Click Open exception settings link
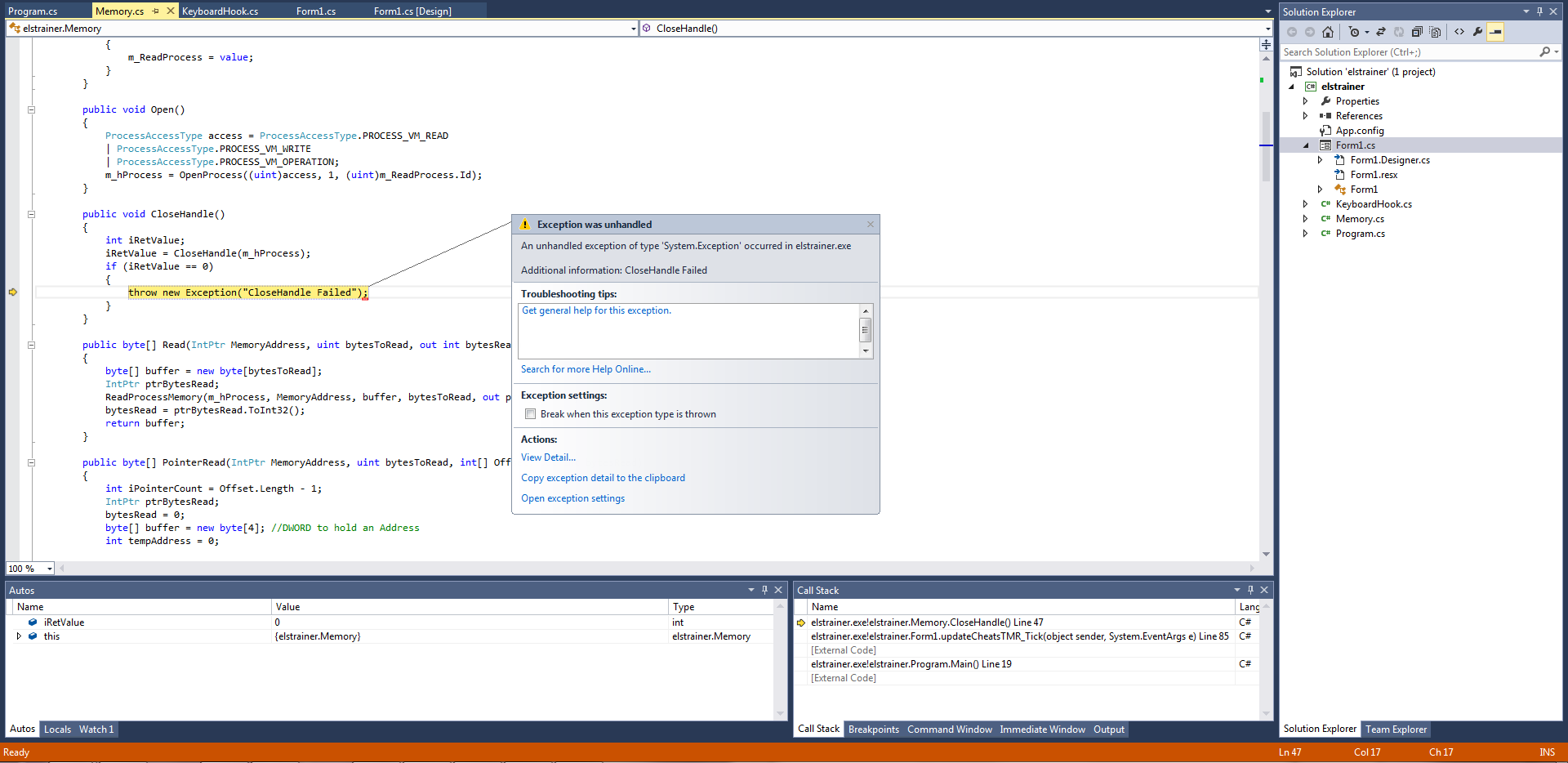 [x=572, y=498]
